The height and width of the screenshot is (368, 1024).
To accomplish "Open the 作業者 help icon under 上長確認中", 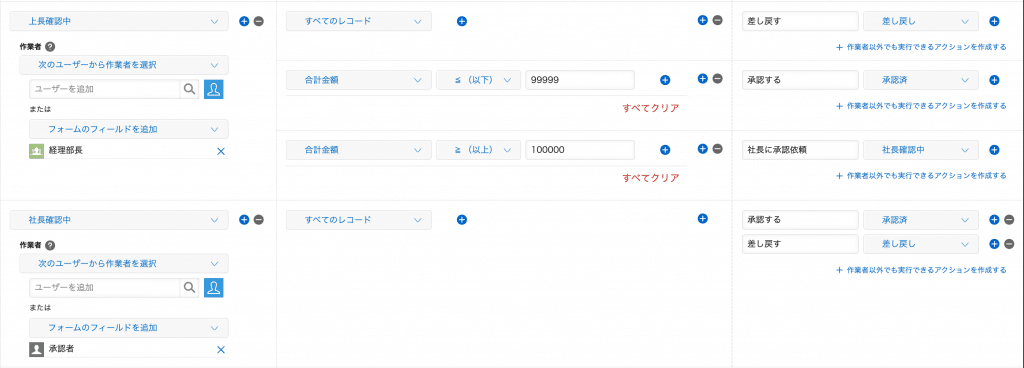I will pos(50,46).
